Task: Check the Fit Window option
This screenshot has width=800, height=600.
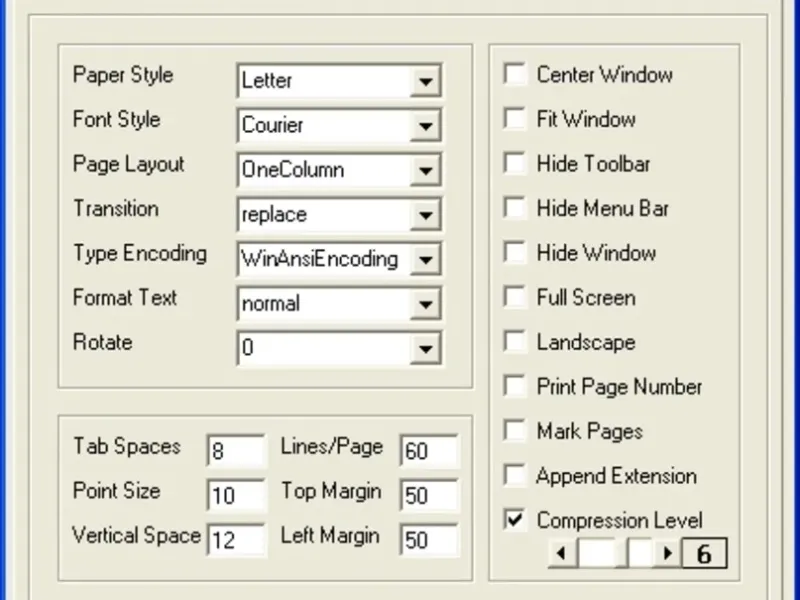Action: click(516, 119)
